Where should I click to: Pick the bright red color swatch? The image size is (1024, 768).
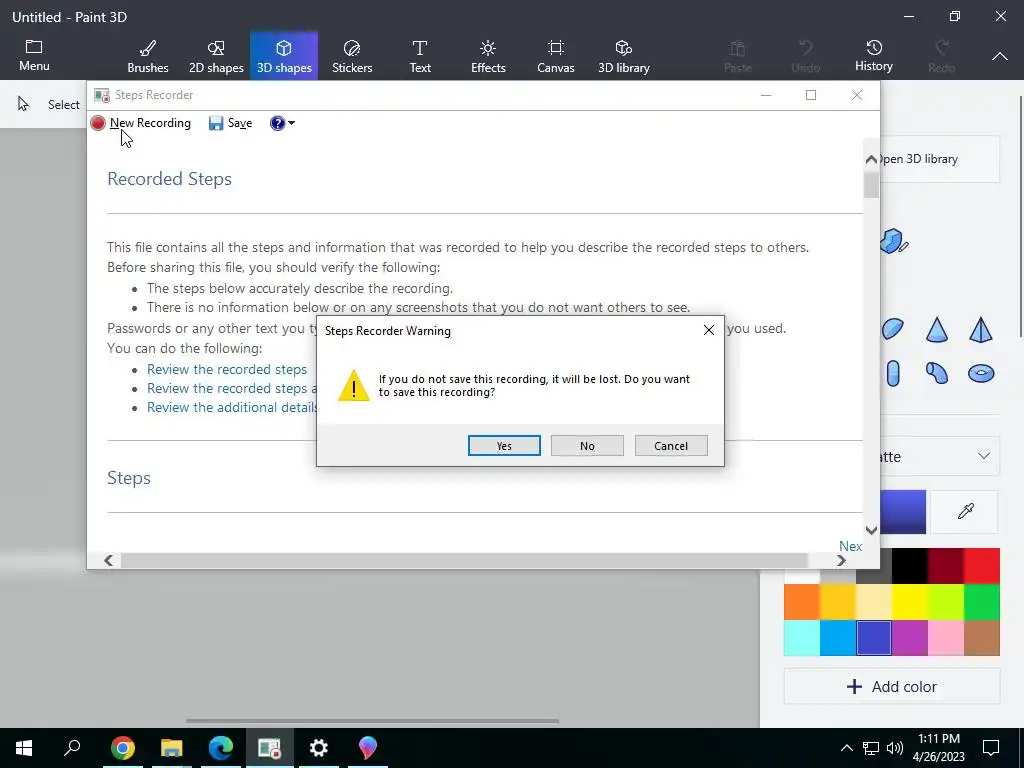[x=982, y=566]
